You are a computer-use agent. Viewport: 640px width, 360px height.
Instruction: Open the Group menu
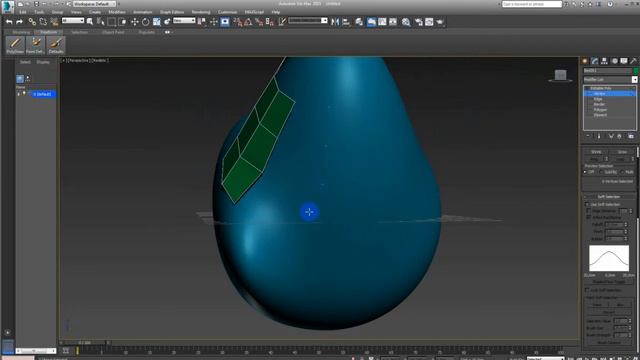tap(58, 12)
